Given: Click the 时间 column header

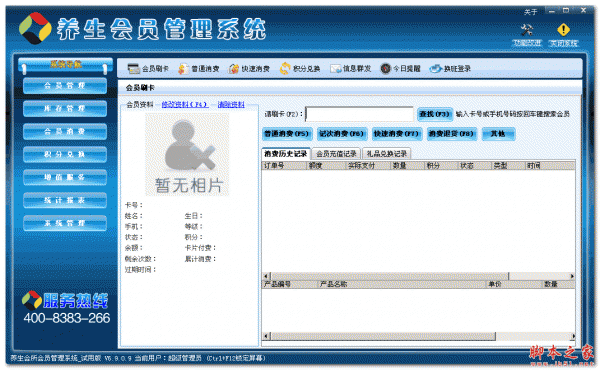Looking at the screenshot, I should (549, 166).
